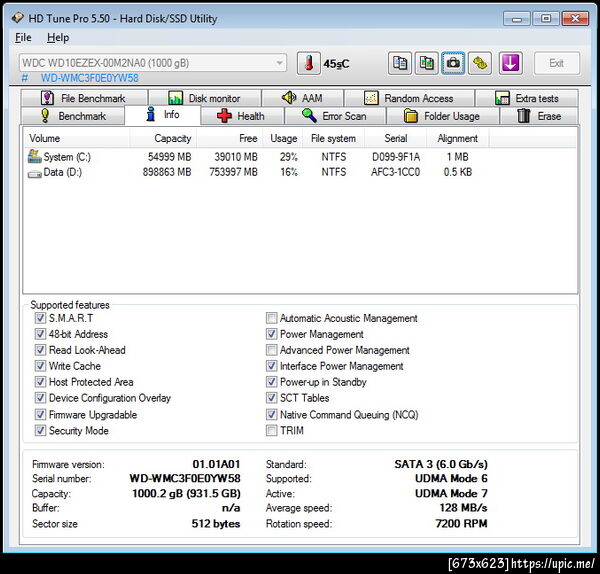Screen dimensions: 600x574
Task: Toggle Advanced Power Management checkbox
Action: tap(271, 350)
